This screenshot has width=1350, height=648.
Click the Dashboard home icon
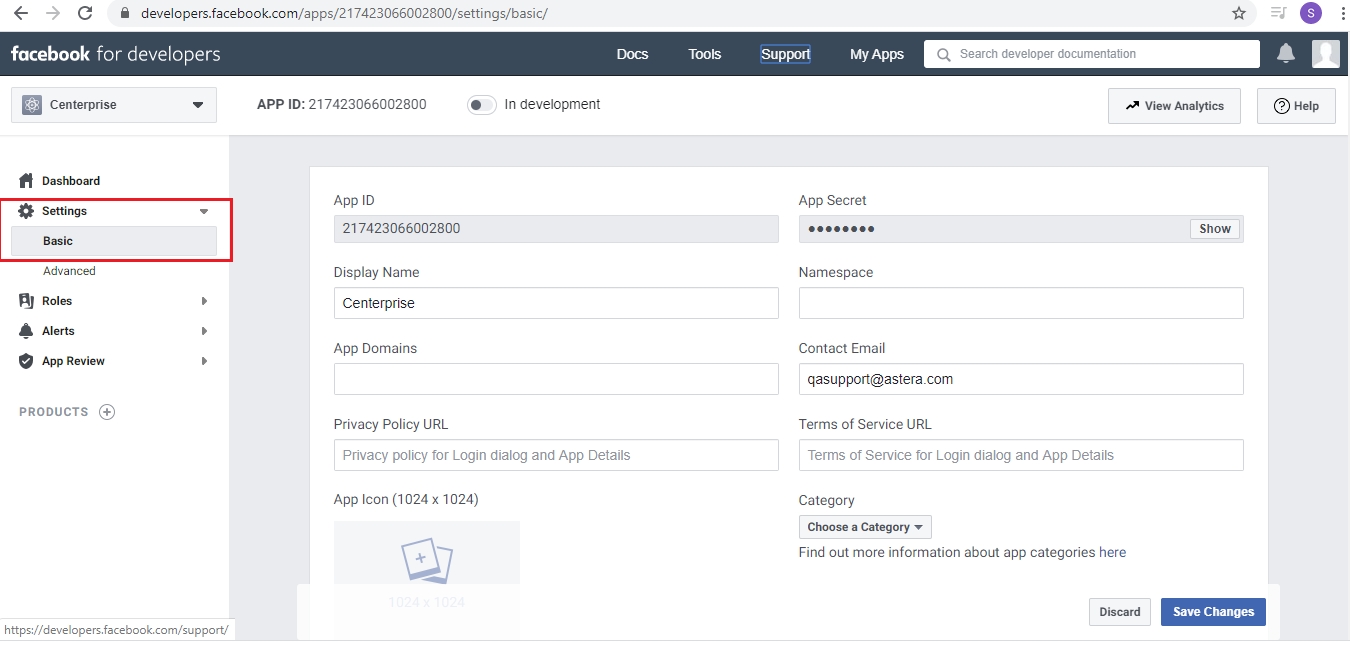(x=27, y=181)
